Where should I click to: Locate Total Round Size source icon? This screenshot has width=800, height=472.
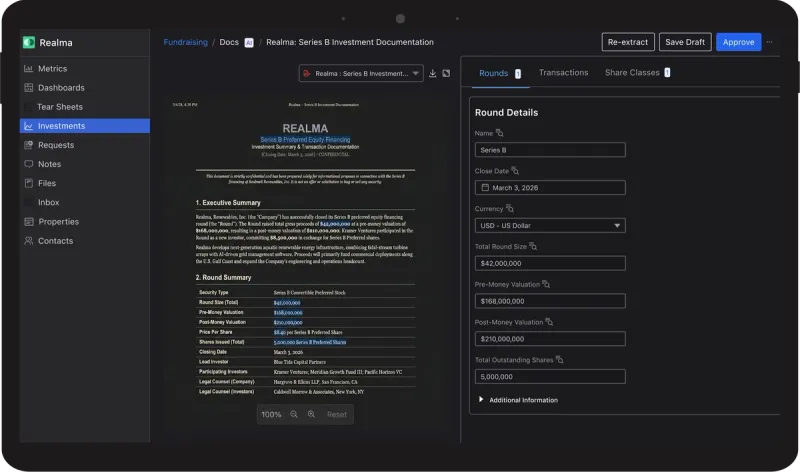coord(533,246)
